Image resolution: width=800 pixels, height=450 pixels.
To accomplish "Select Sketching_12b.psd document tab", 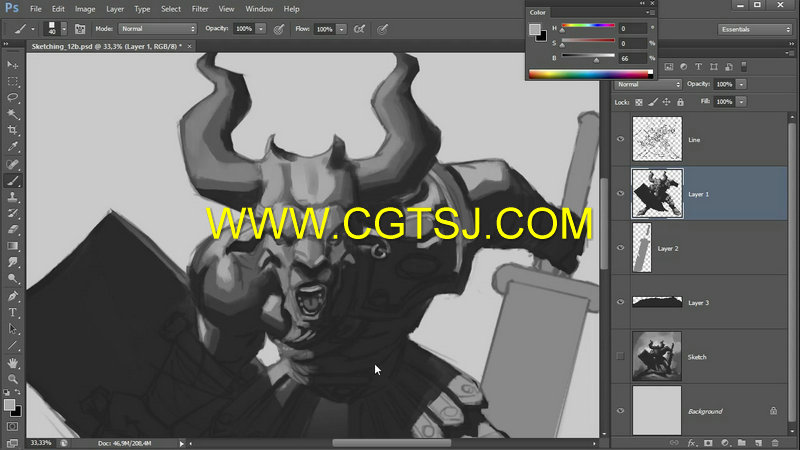I will click(x=107, y=46).
